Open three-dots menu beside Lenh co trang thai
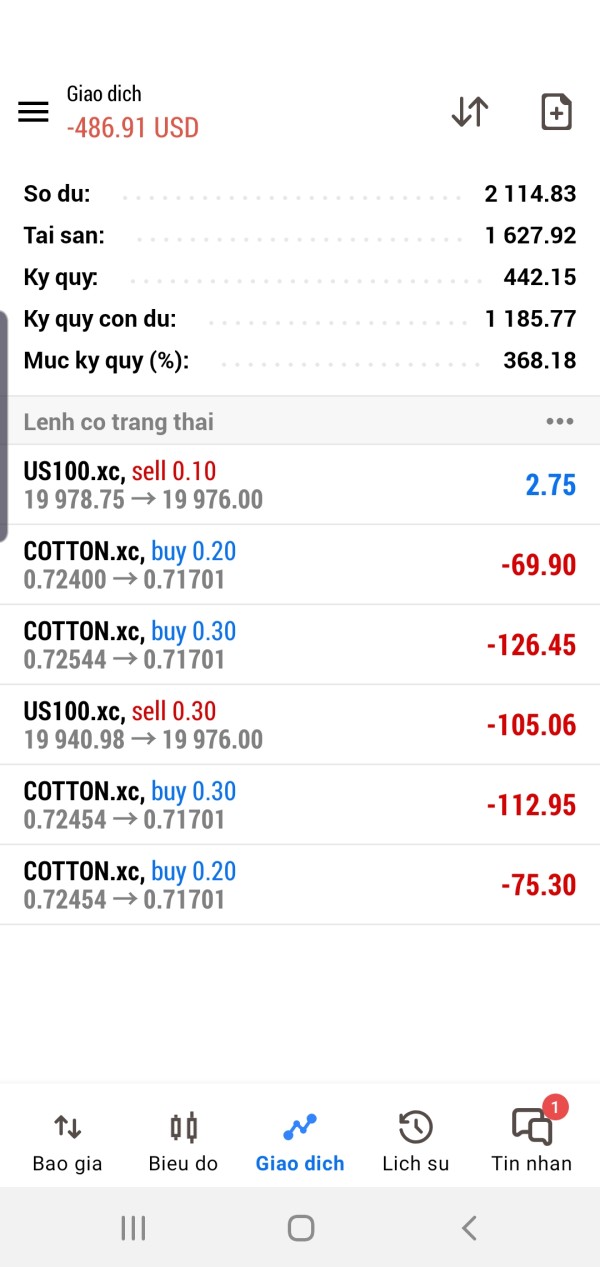 [560, 421]
